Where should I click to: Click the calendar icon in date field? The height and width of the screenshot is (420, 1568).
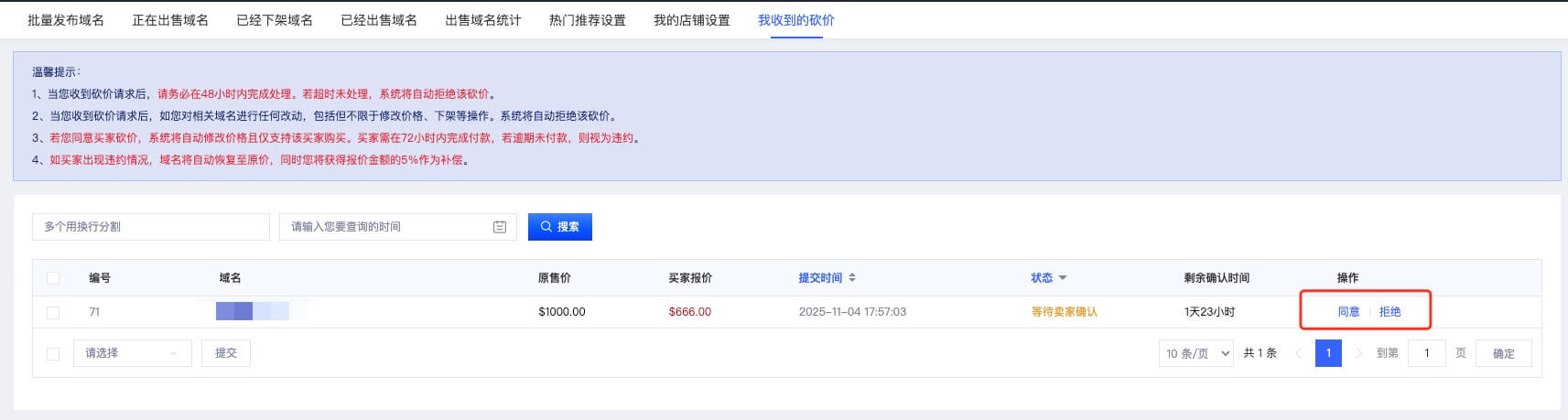click(x=500, y=227)
